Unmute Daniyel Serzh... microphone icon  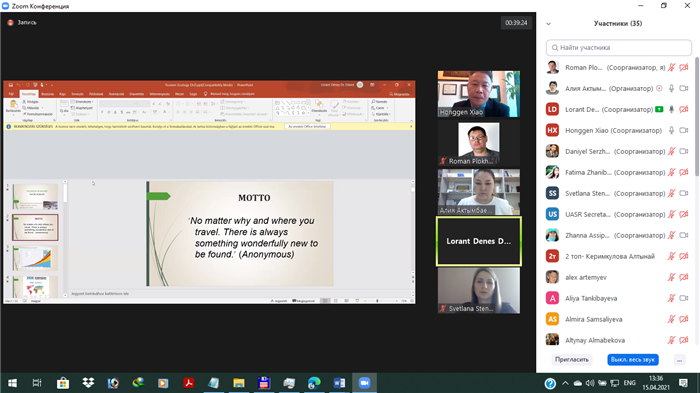click(x=671, y=151)
